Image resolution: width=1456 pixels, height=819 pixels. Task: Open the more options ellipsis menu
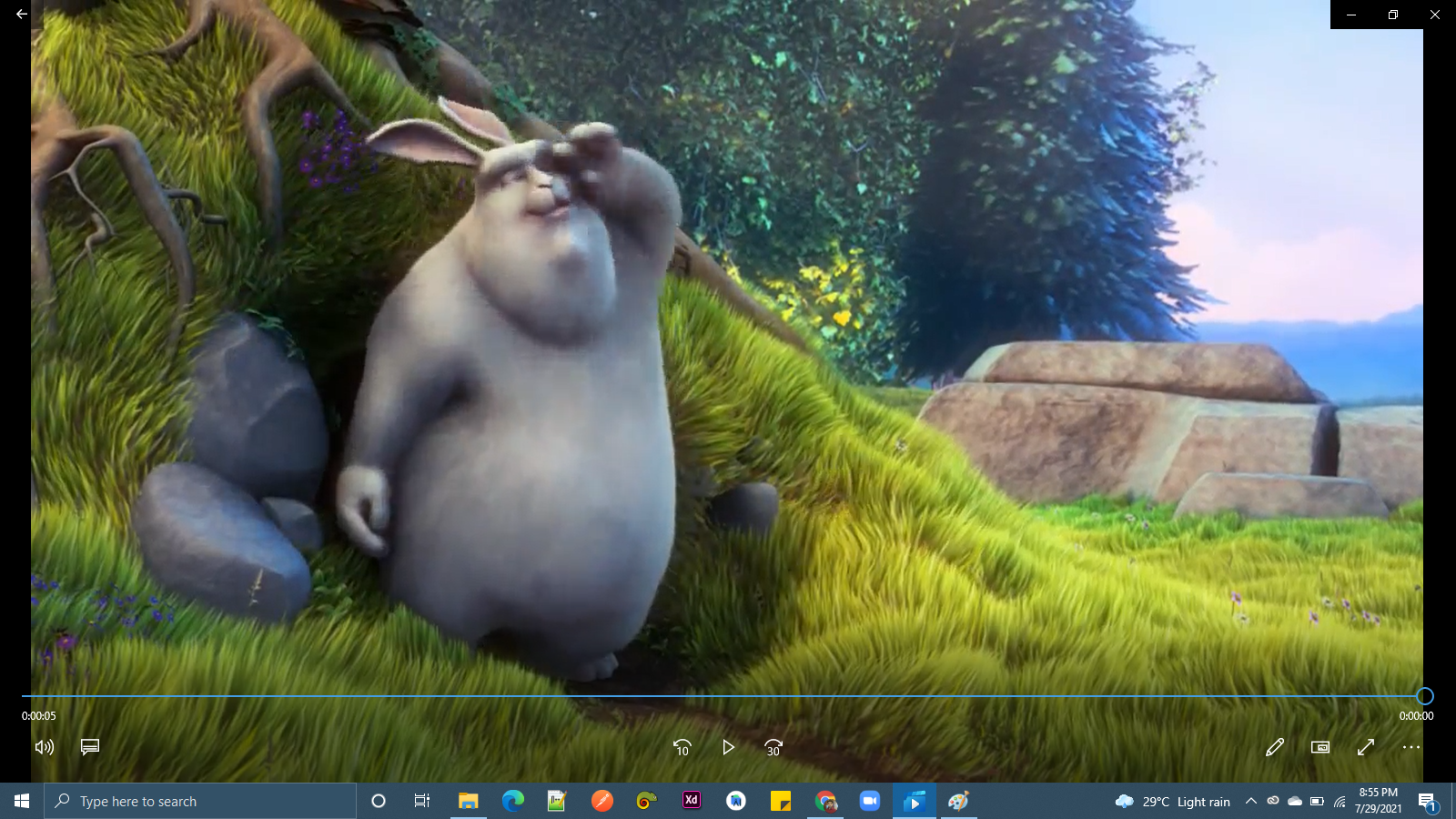click(x=1411, y=747)
